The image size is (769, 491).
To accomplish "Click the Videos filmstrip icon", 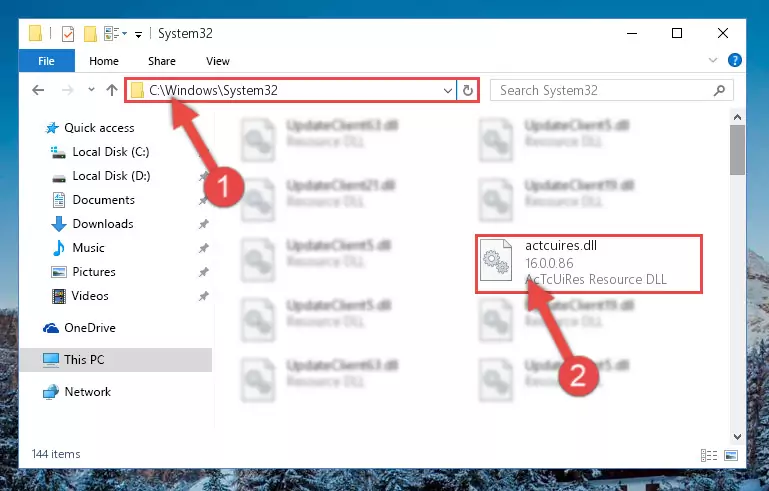I will (58, 296).
